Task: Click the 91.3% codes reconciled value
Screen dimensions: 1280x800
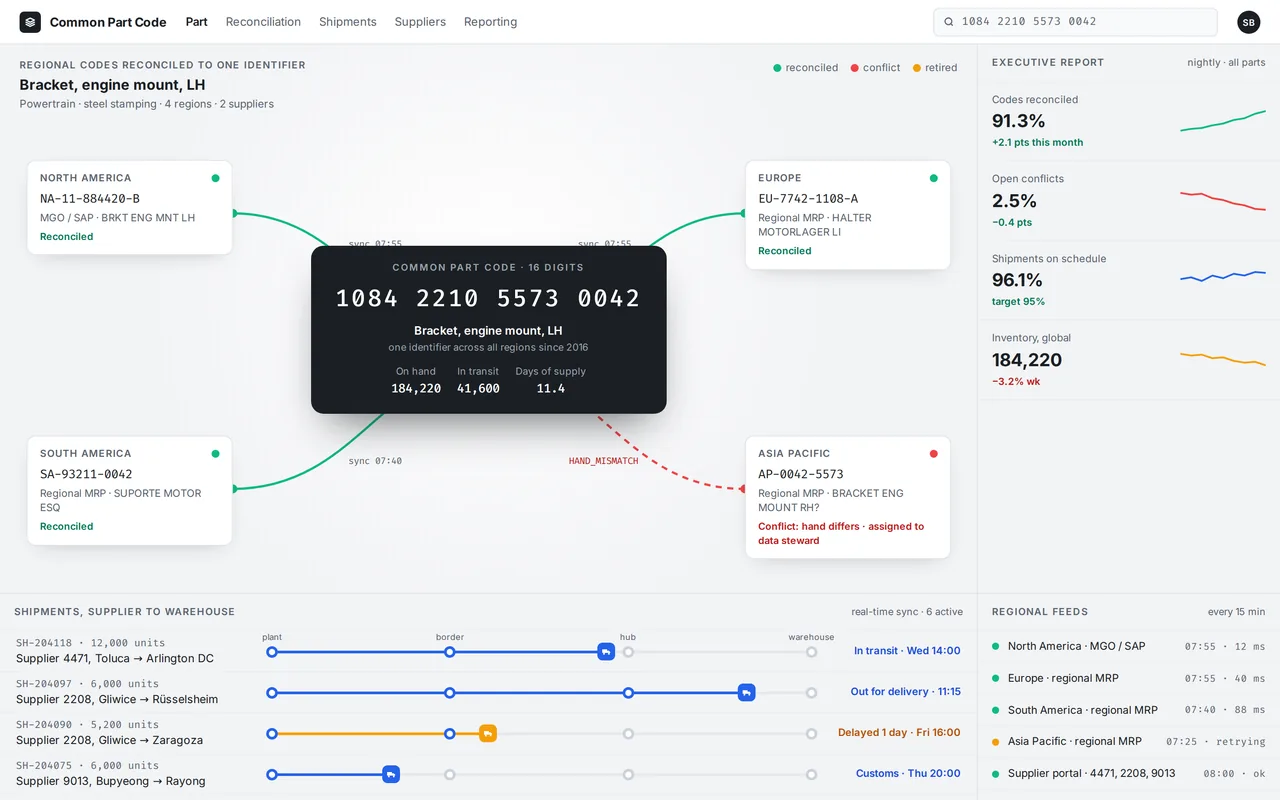Action: click(1018, 121)
